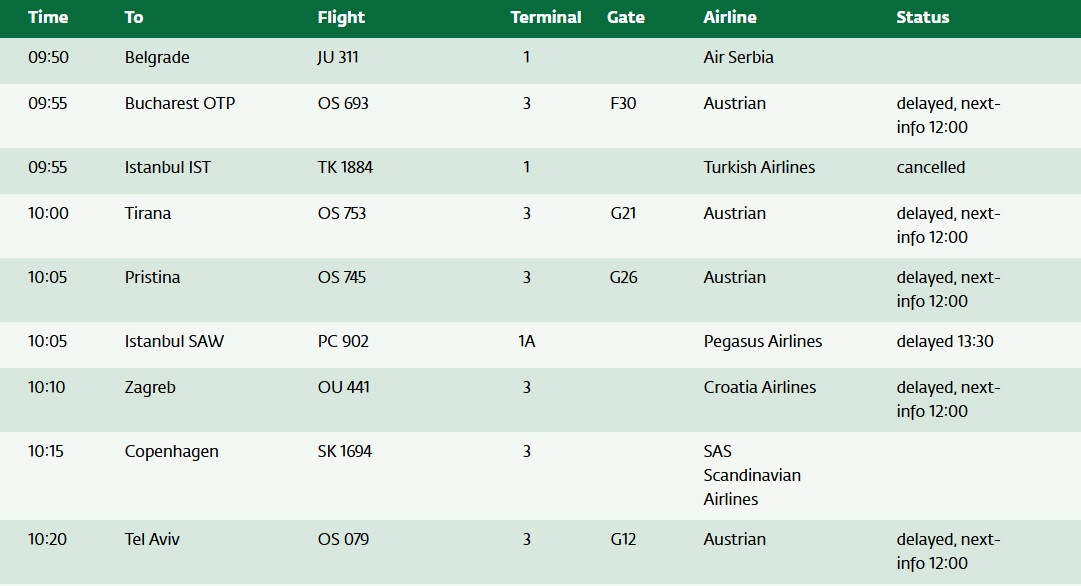
Task: Click the Flight column header
Action: coord(341,17)
